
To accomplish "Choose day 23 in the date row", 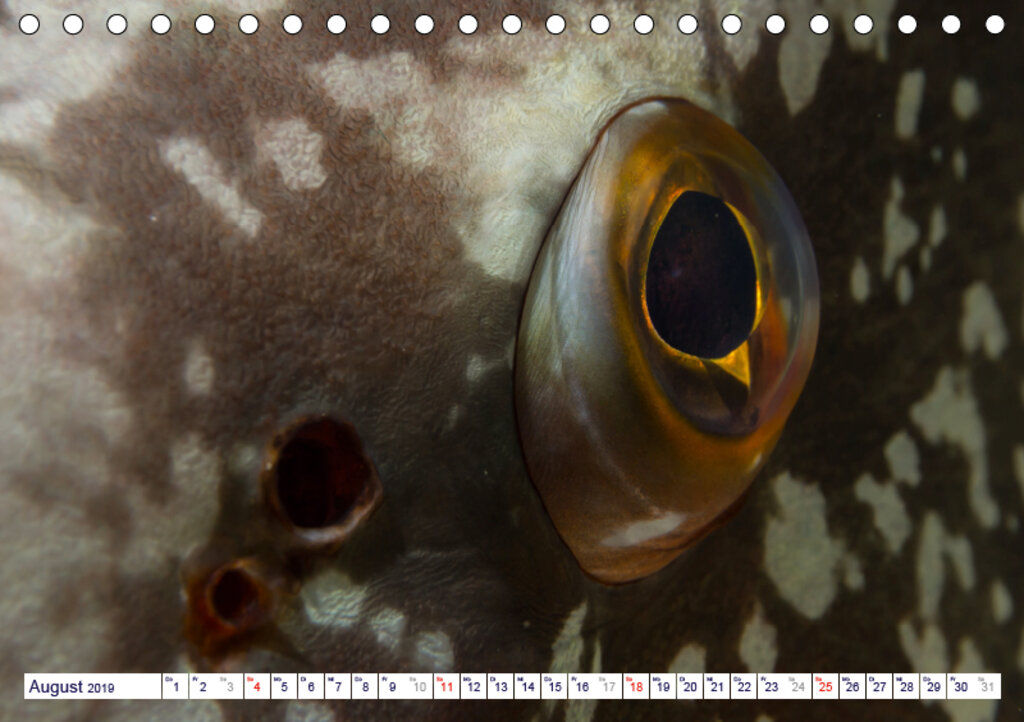I will (x=771, y=686).
